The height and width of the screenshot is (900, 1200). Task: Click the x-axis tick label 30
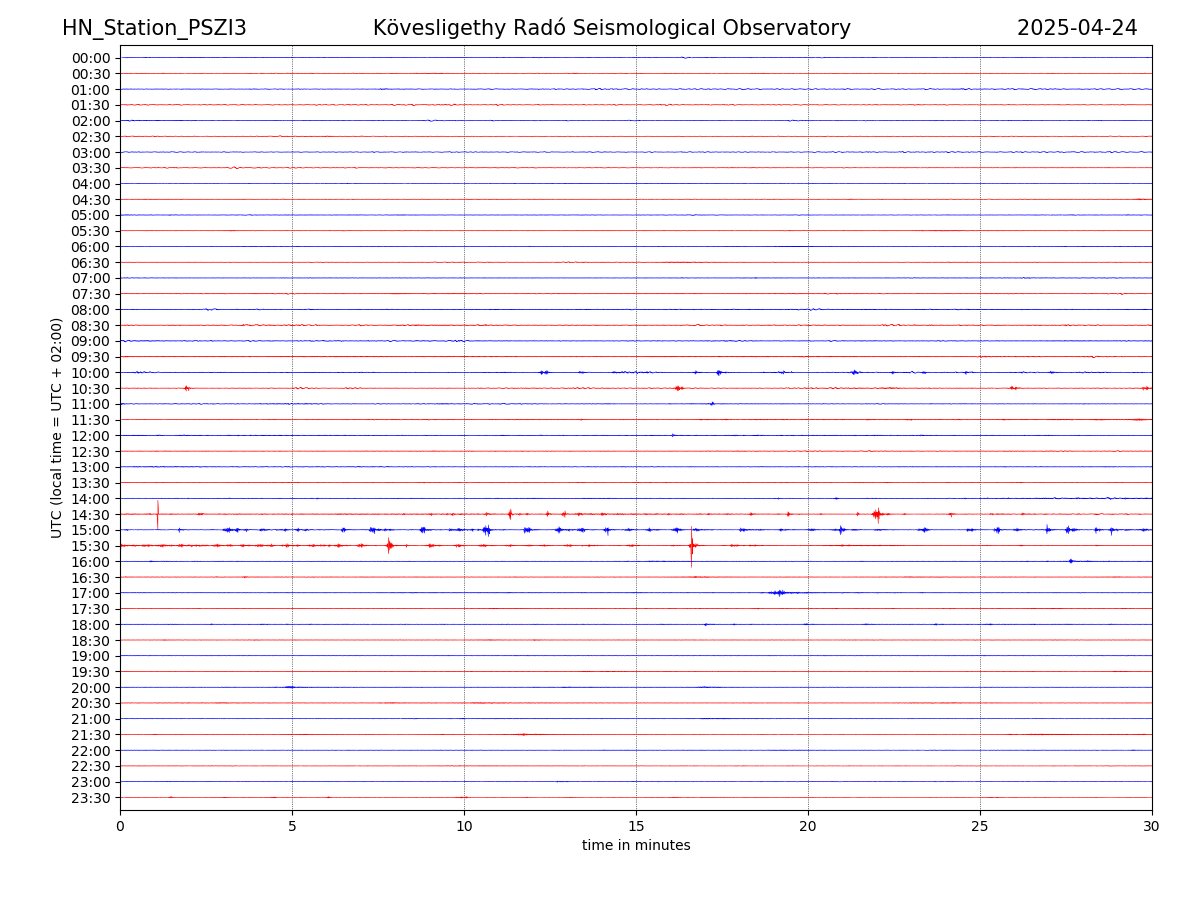click(x=1152, y=827)
